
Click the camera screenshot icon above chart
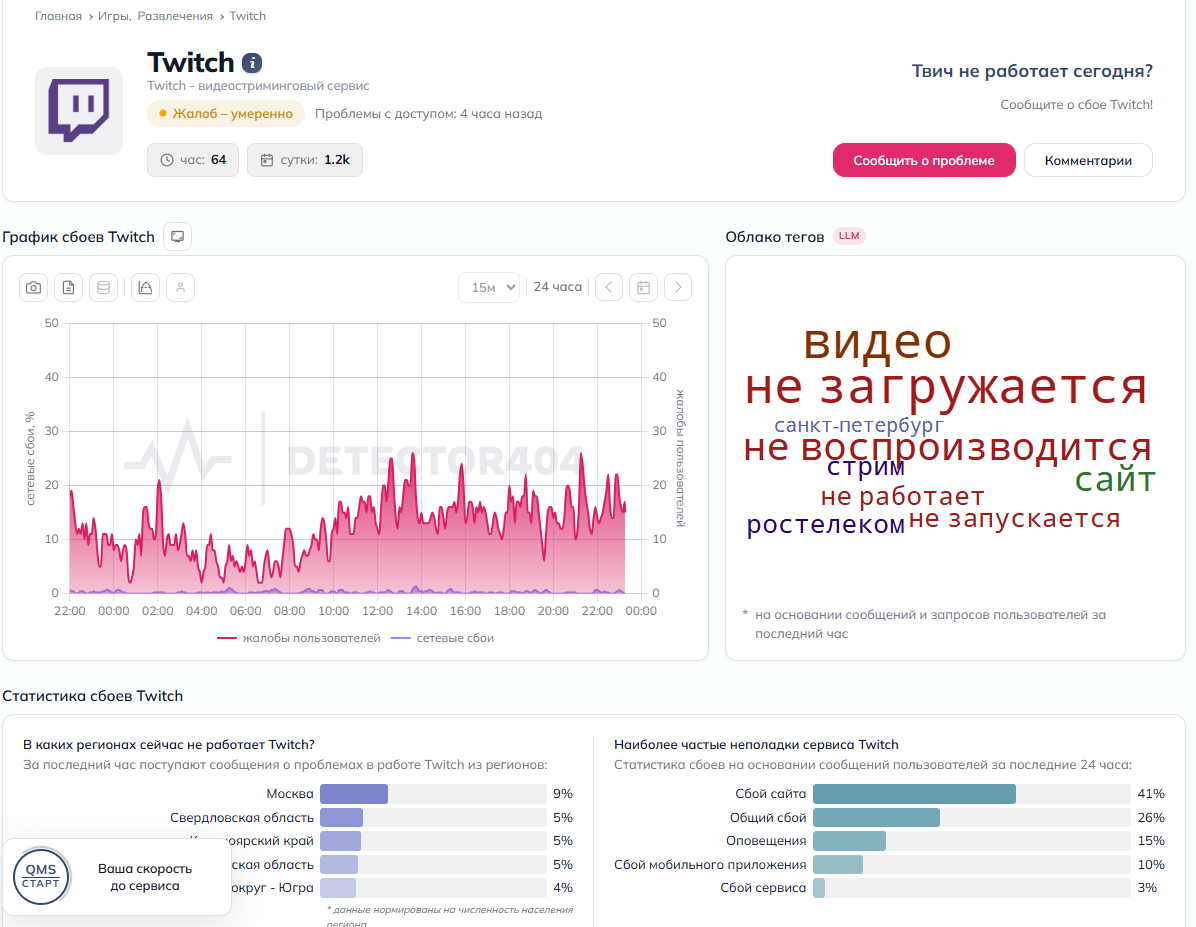pyautogui.click(x=34, y=288)
